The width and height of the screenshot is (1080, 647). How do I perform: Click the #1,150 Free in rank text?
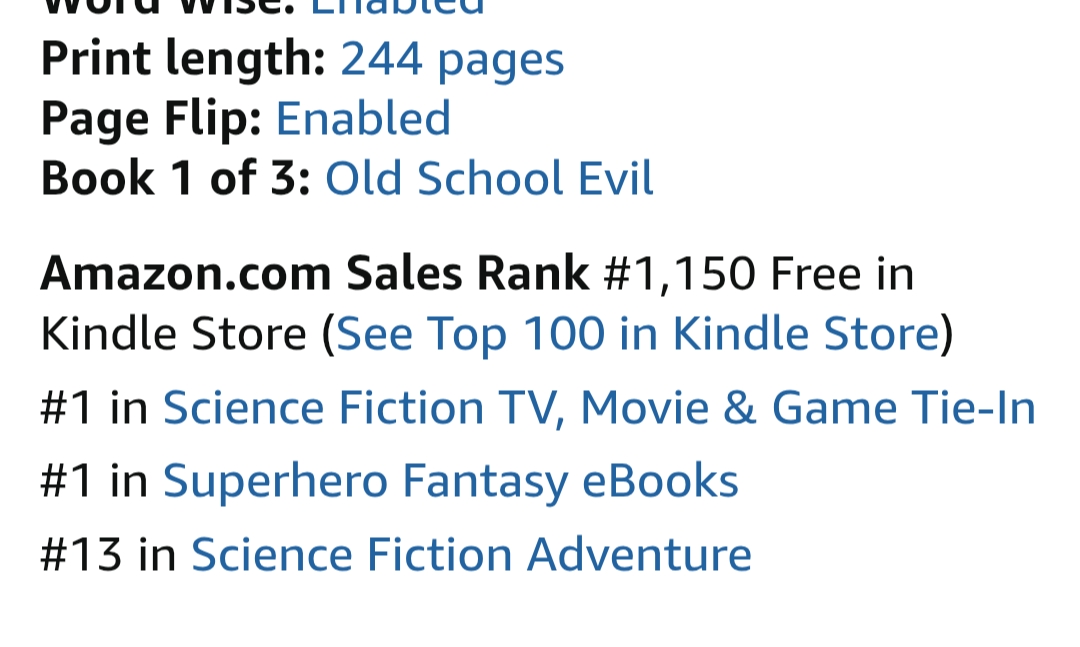[758, 273]
